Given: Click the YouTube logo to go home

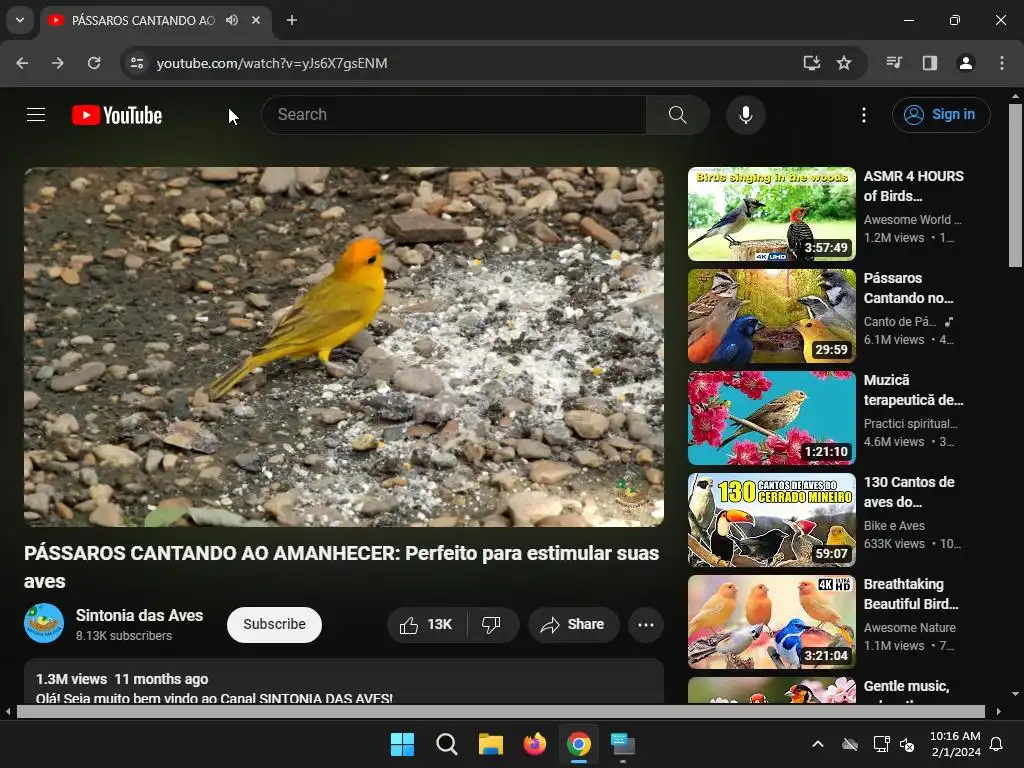Looking at the screenshot, I should 117,115.
